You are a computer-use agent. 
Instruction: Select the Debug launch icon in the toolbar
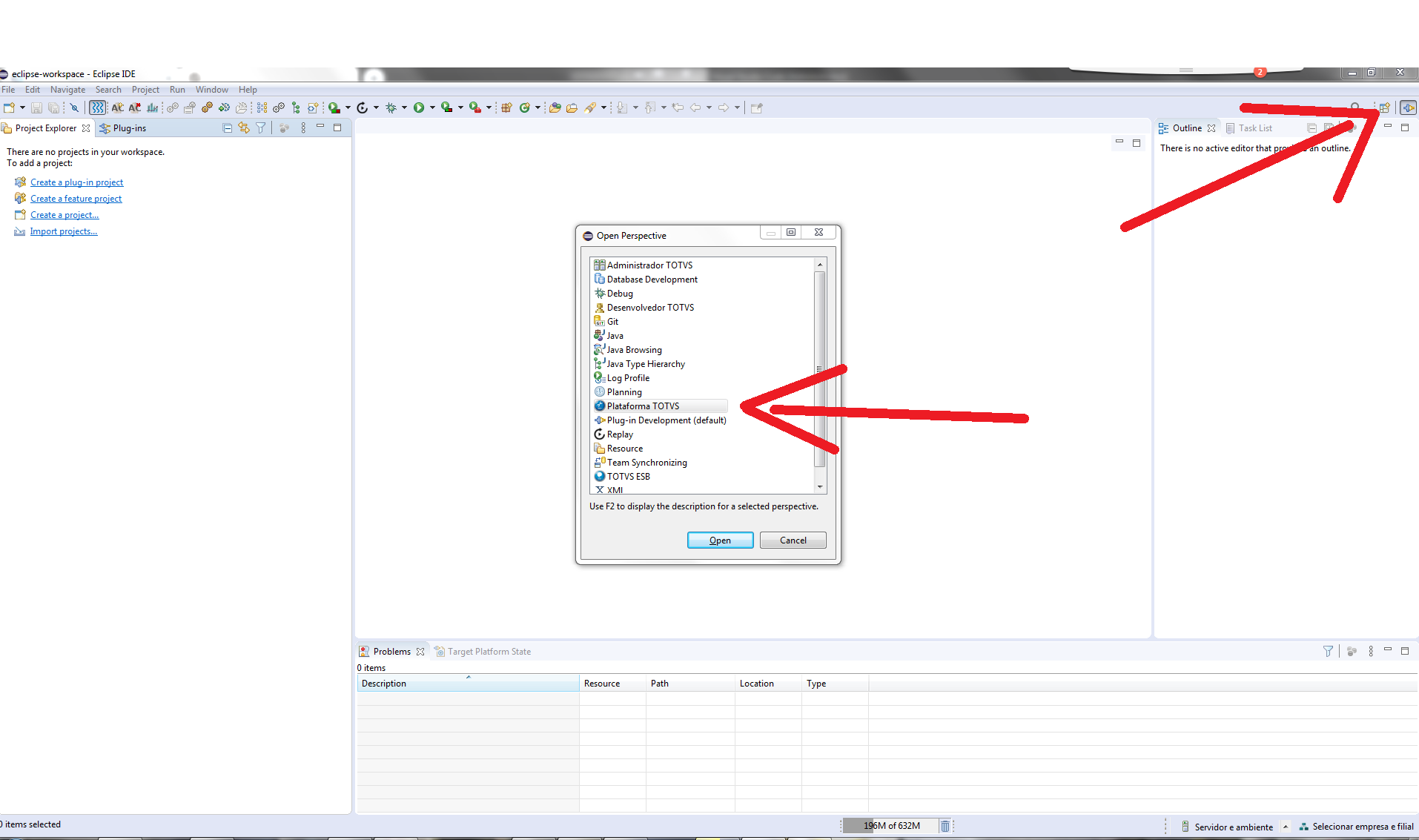point(393,108)
